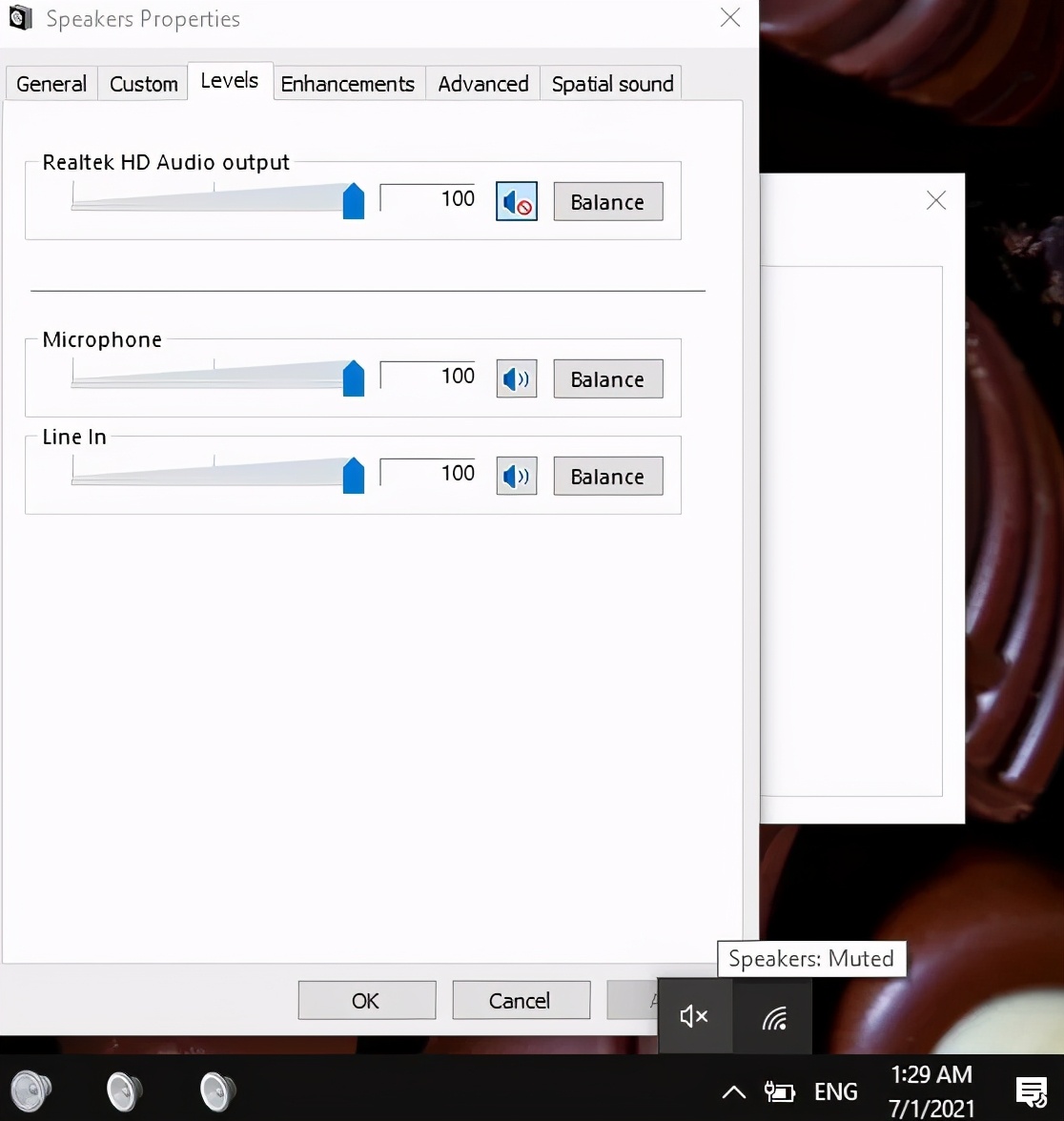Select the ENG language indicator
The image size is (1064, 1121).
pyautogui.click(x=836, y=1090)
